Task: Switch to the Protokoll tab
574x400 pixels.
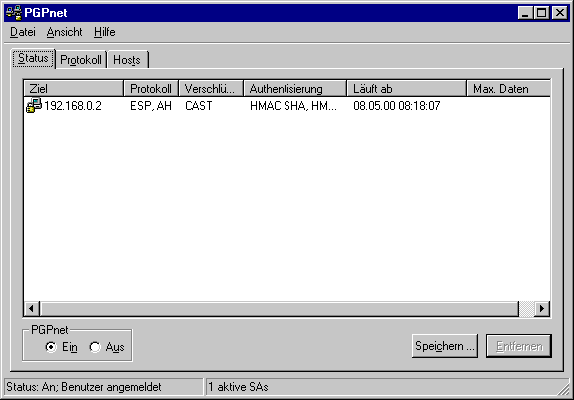Action: click(81, 60)
